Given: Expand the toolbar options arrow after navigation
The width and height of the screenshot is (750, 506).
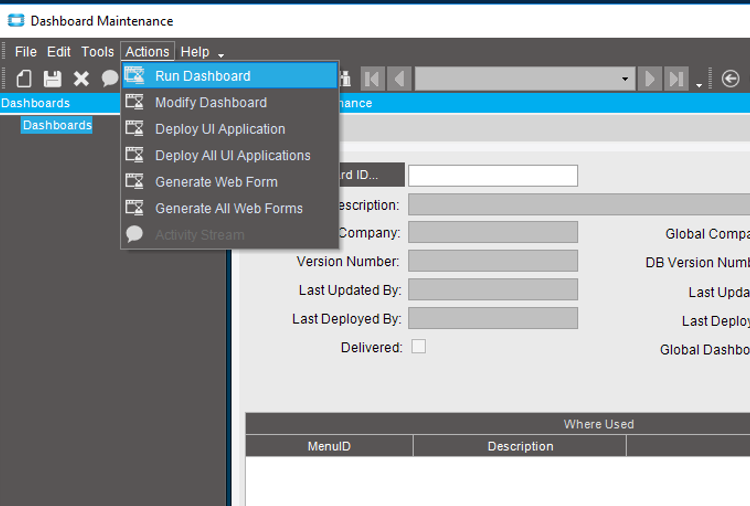Looking at the screenshot, I should tap(699, 85).
